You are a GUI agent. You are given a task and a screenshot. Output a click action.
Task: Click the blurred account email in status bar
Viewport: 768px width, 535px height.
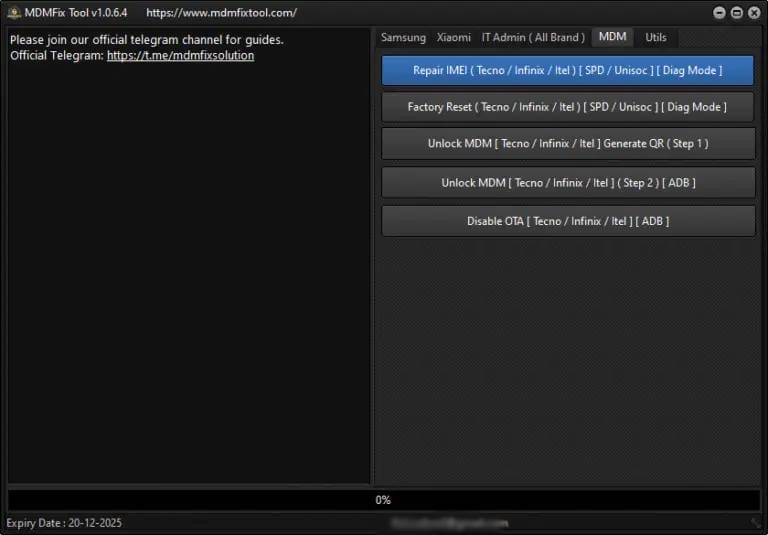(x=449, y=523)
